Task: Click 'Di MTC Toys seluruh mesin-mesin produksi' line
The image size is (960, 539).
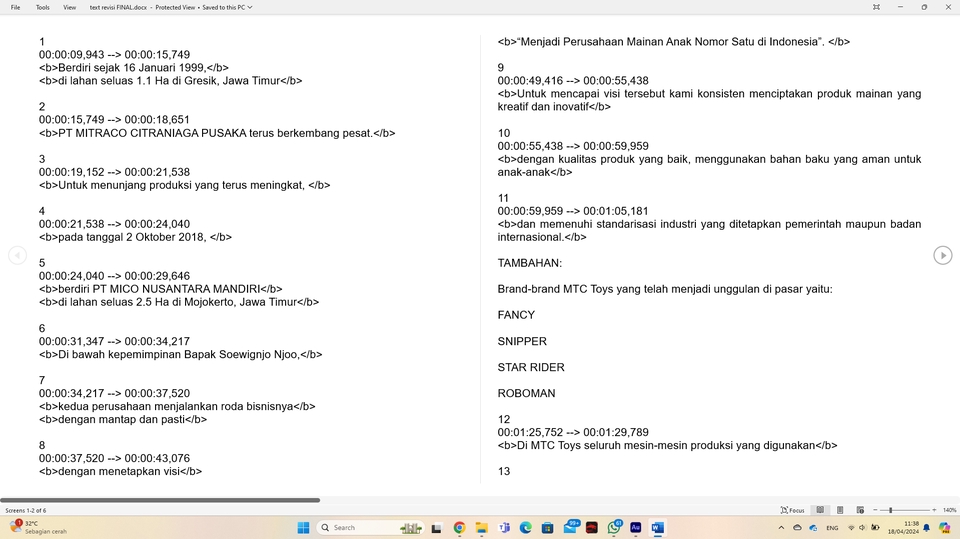Action: (x=667, y=445)
